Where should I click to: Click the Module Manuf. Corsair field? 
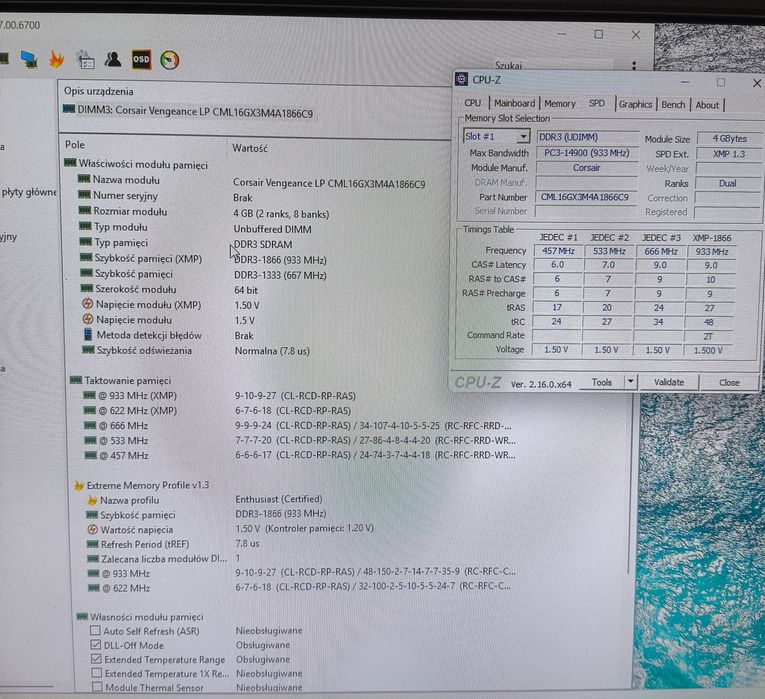click(587, 168)
